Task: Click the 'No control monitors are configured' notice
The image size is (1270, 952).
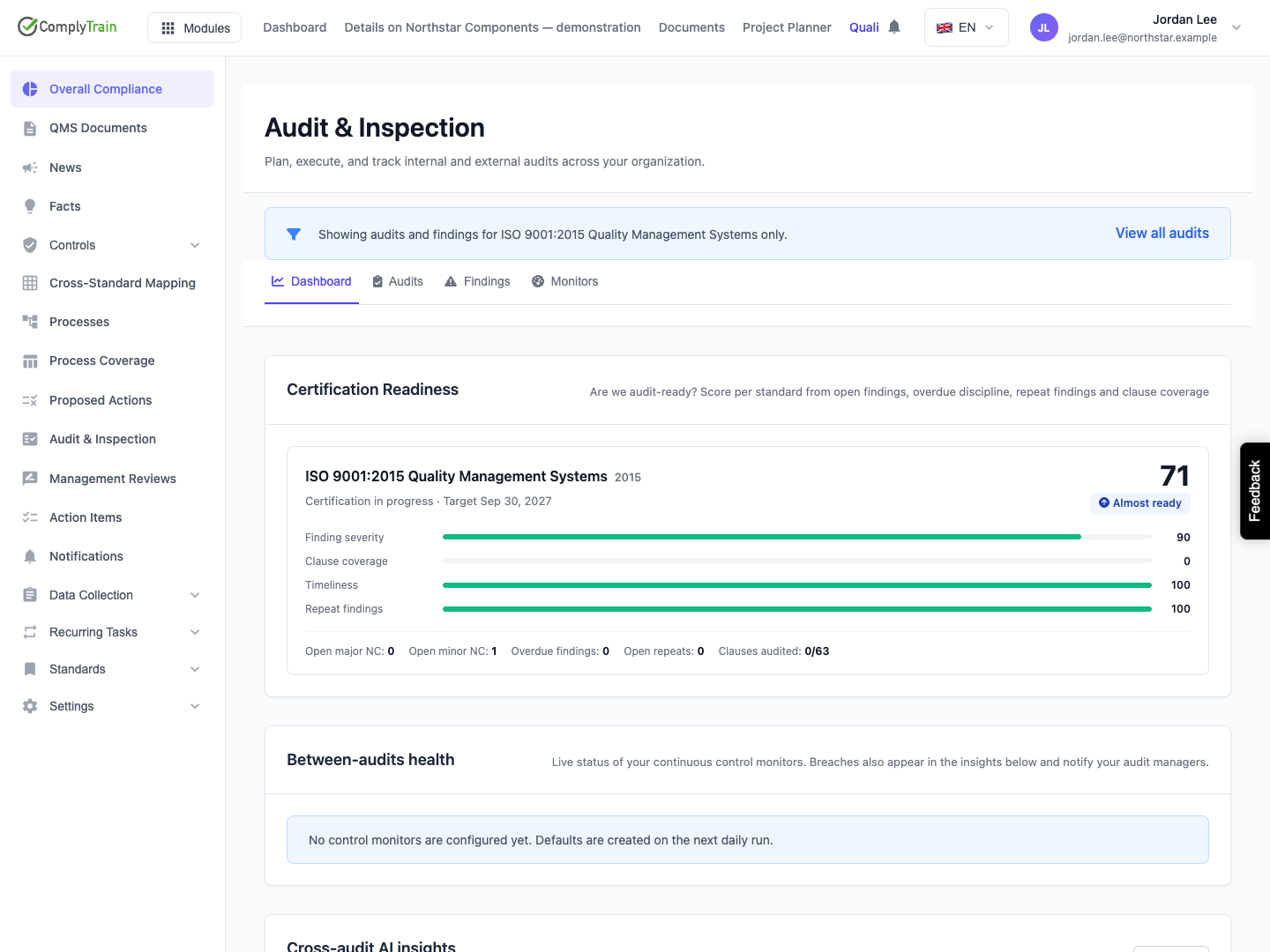Action: pyautogui.click(x=748, y=840)
